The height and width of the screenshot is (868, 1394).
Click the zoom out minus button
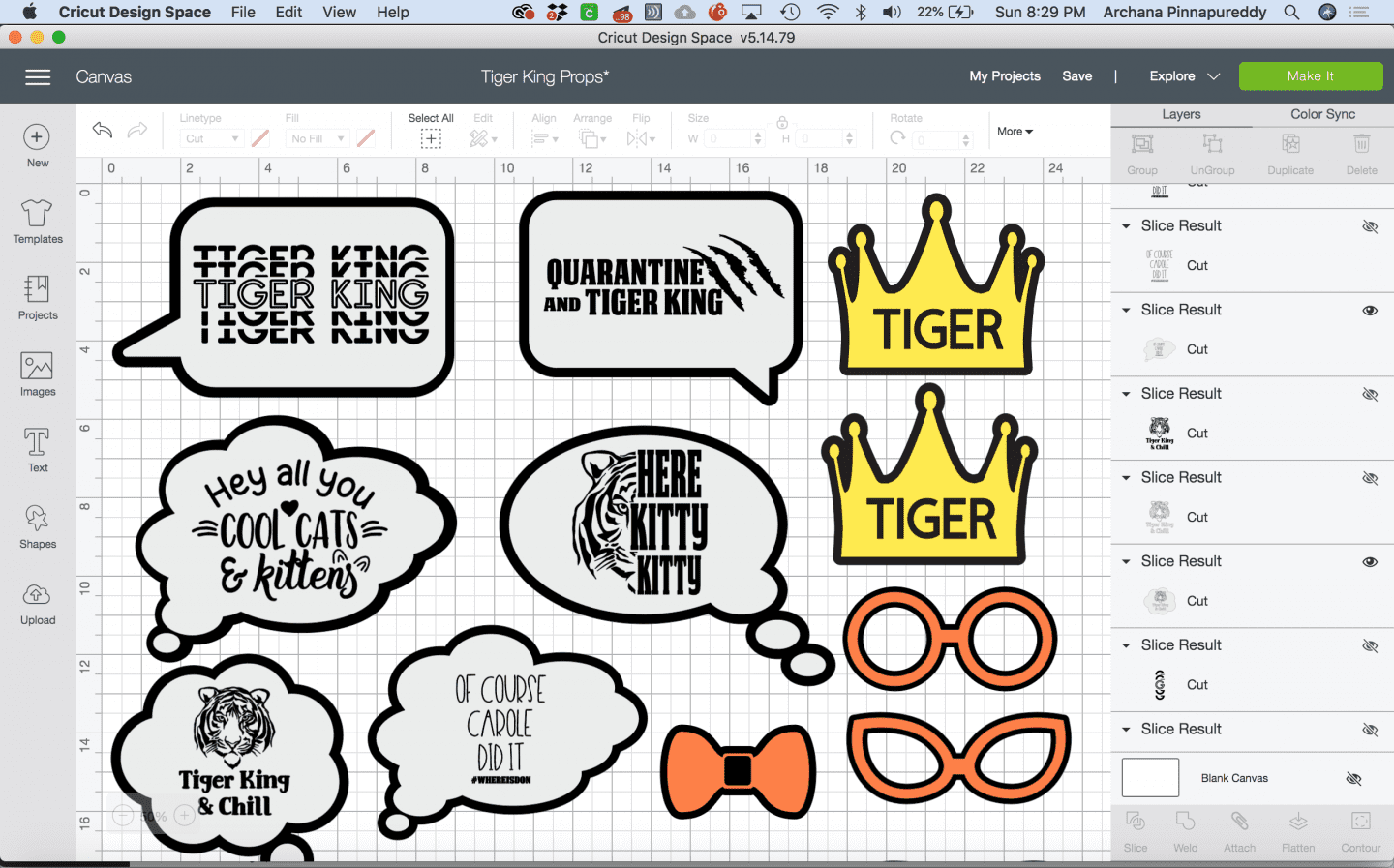(x=123, y=815)
